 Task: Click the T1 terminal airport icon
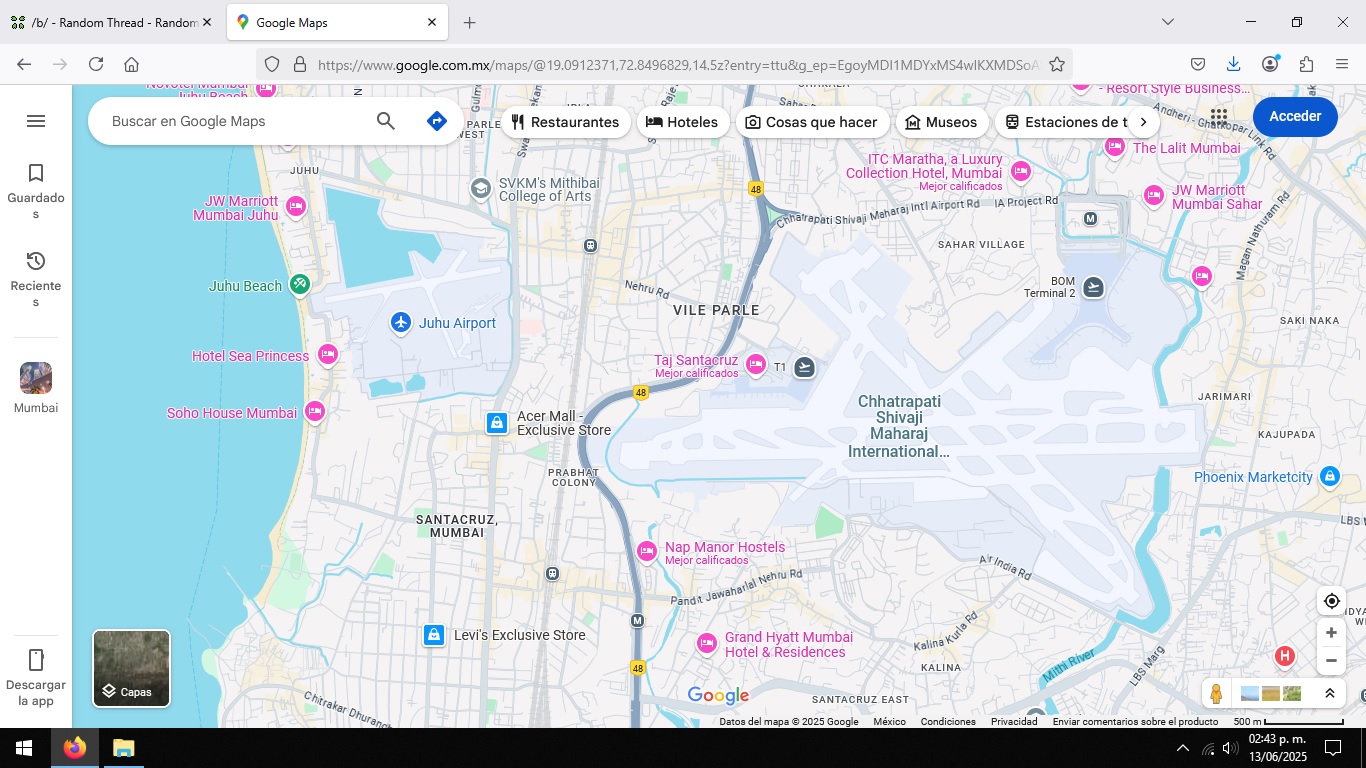804,368
